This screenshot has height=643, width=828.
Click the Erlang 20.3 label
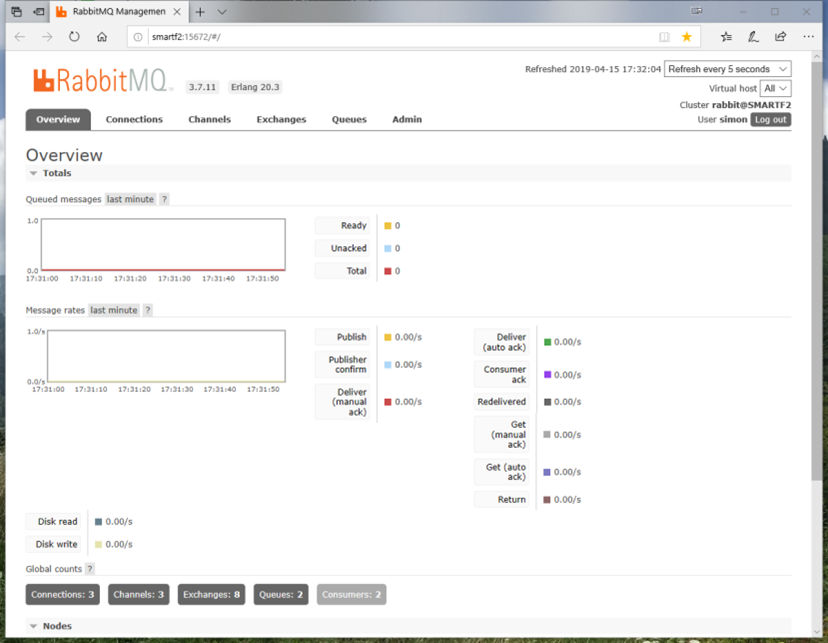[255, 87]
